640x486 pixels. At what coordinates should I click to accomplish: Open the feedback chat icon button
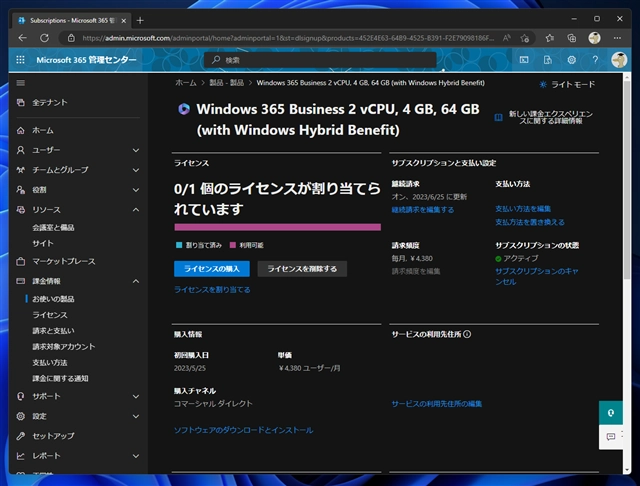point(611,437)
